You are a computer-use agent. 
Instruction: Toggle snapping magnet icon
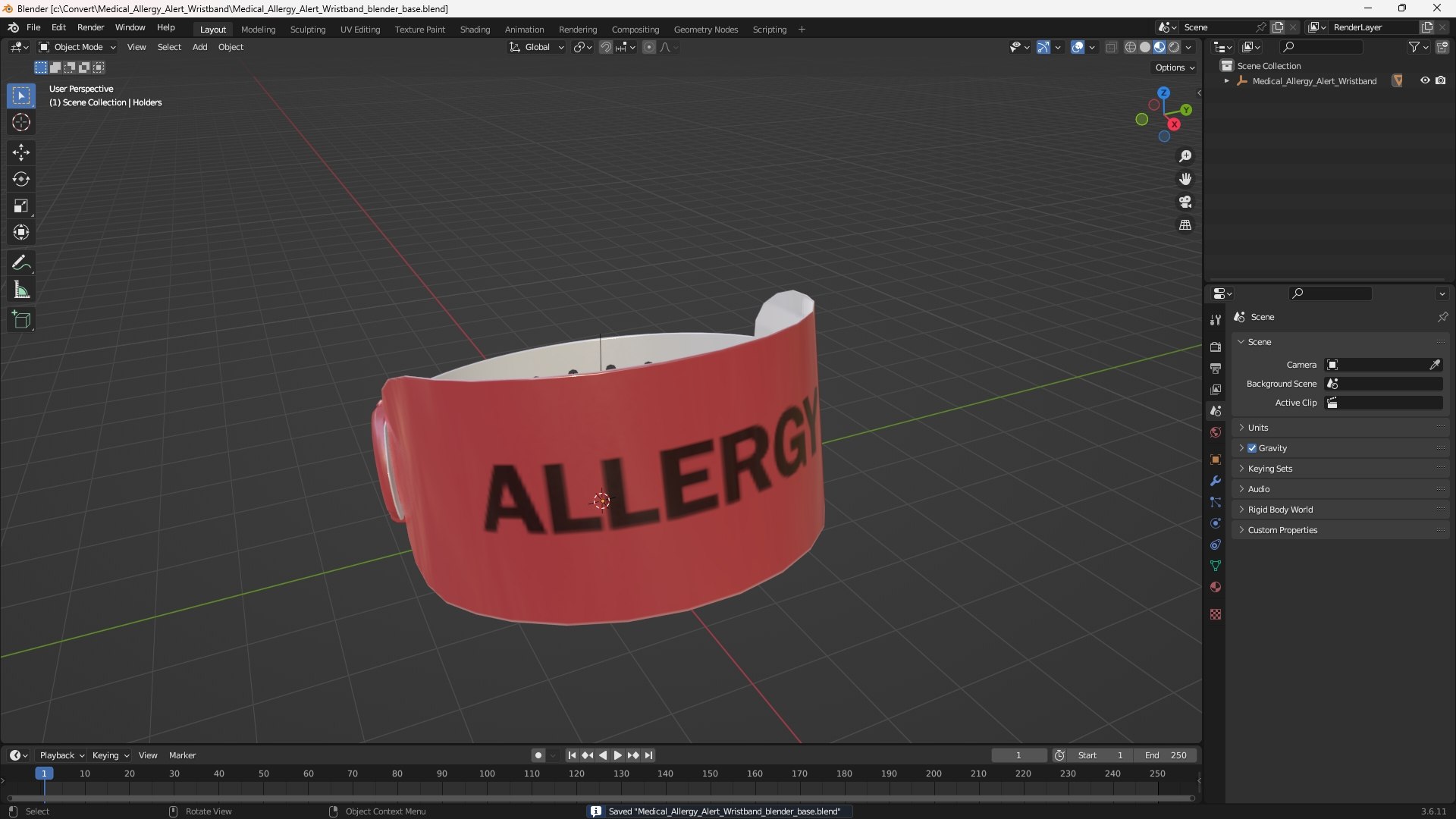click(x=606, y=47)
